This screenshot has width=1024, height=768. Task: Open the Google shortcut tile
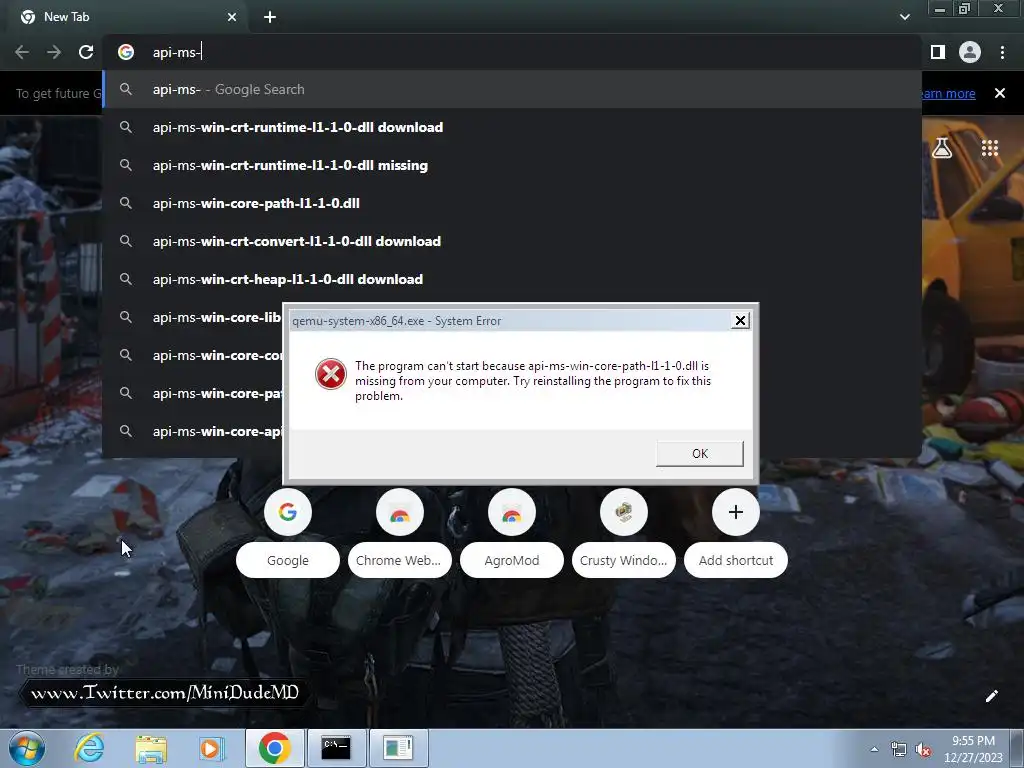(x=287, y=512)
